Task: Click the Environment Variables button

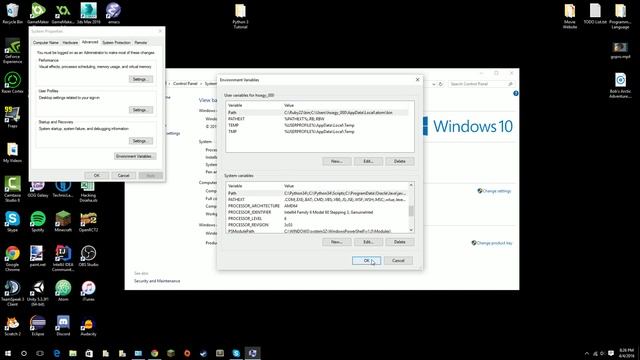Action: point(135,156)
